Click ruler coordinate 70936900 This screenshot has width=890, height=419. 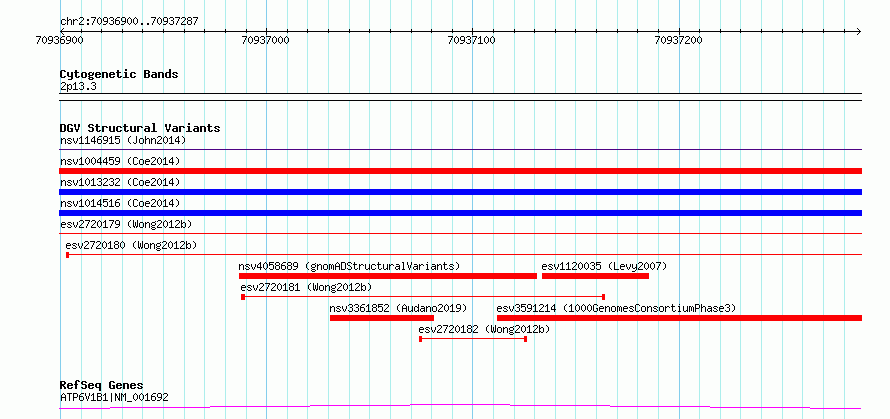click(x=59, y=40)
